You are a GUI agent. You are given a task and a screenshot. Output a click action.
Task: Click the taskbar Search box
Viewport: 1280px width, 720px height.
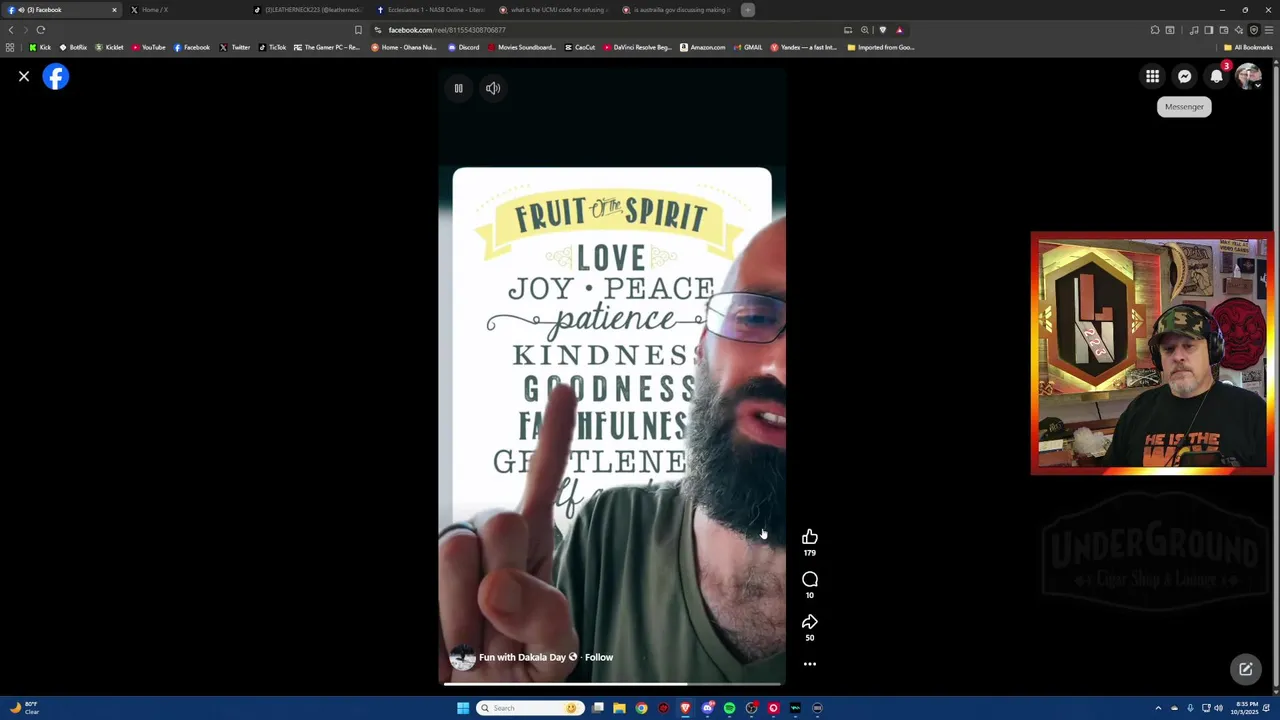pyautogui.click(x=529, y=708)
